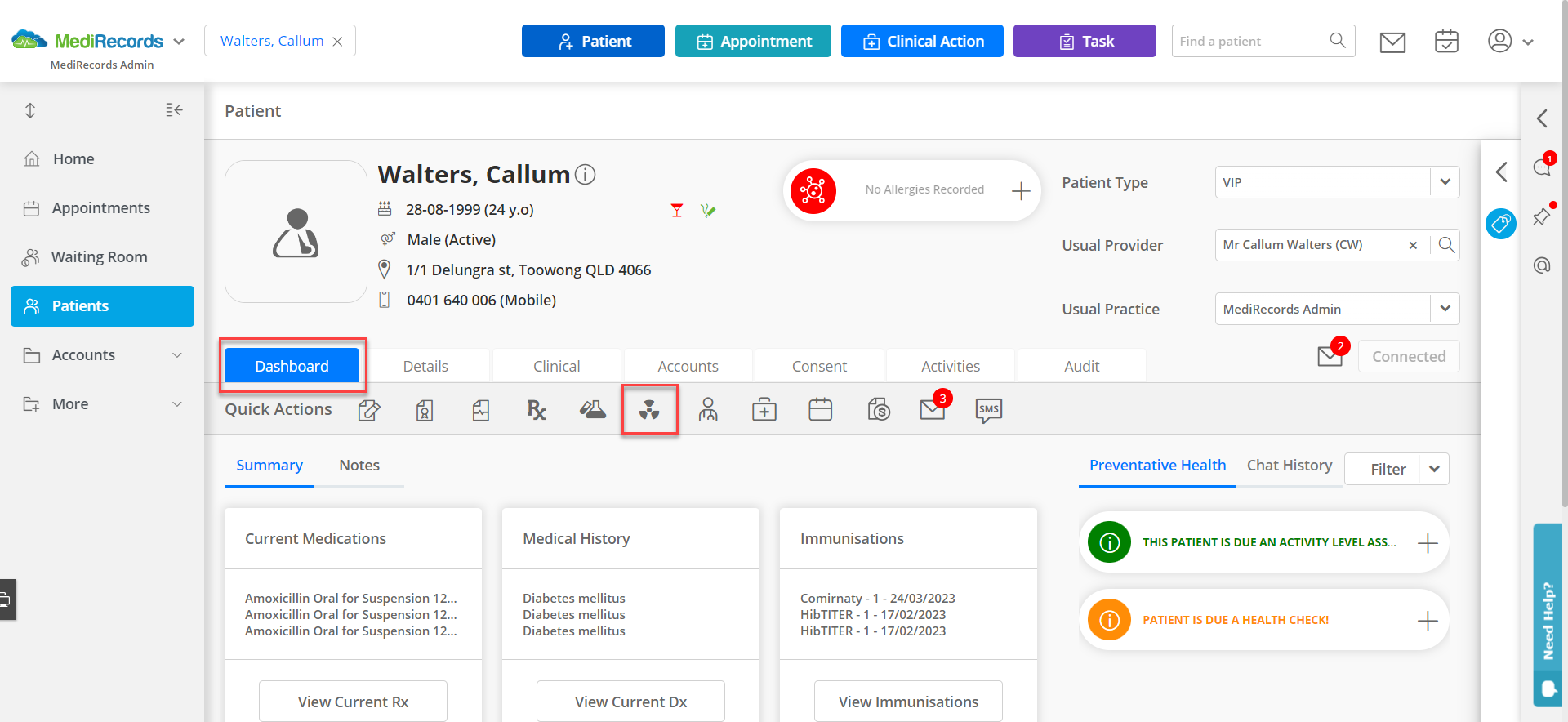Click the SMS quick action icon

(989, 410)
